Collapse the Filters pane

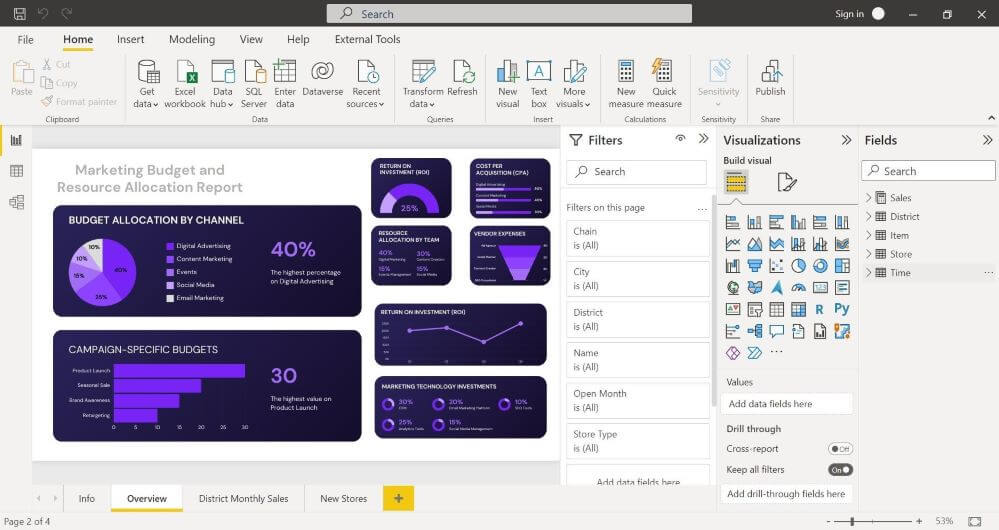click(x=703, y=139)
